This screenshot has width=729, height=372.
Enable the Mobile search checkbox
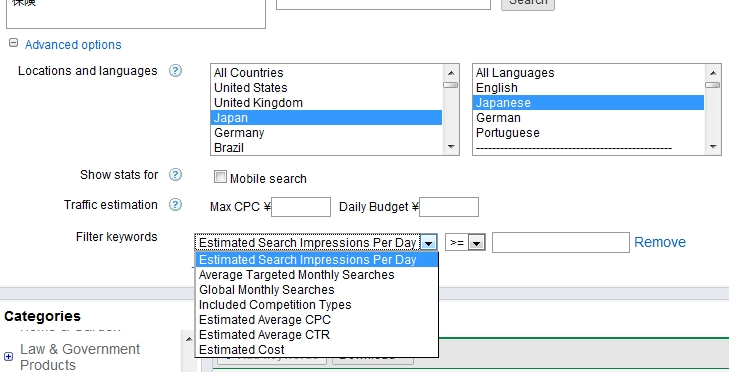(x=220, y=177)
